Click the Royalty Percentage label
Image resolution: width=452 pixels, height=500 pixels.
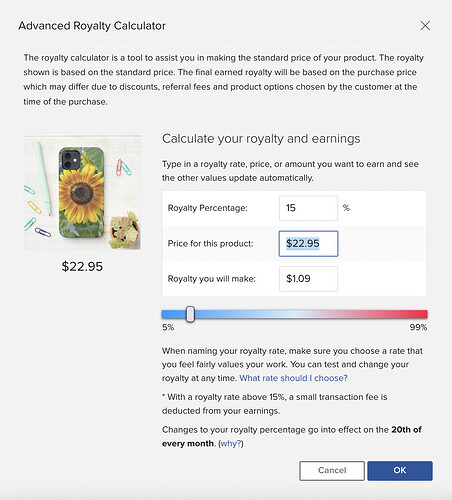208,208
